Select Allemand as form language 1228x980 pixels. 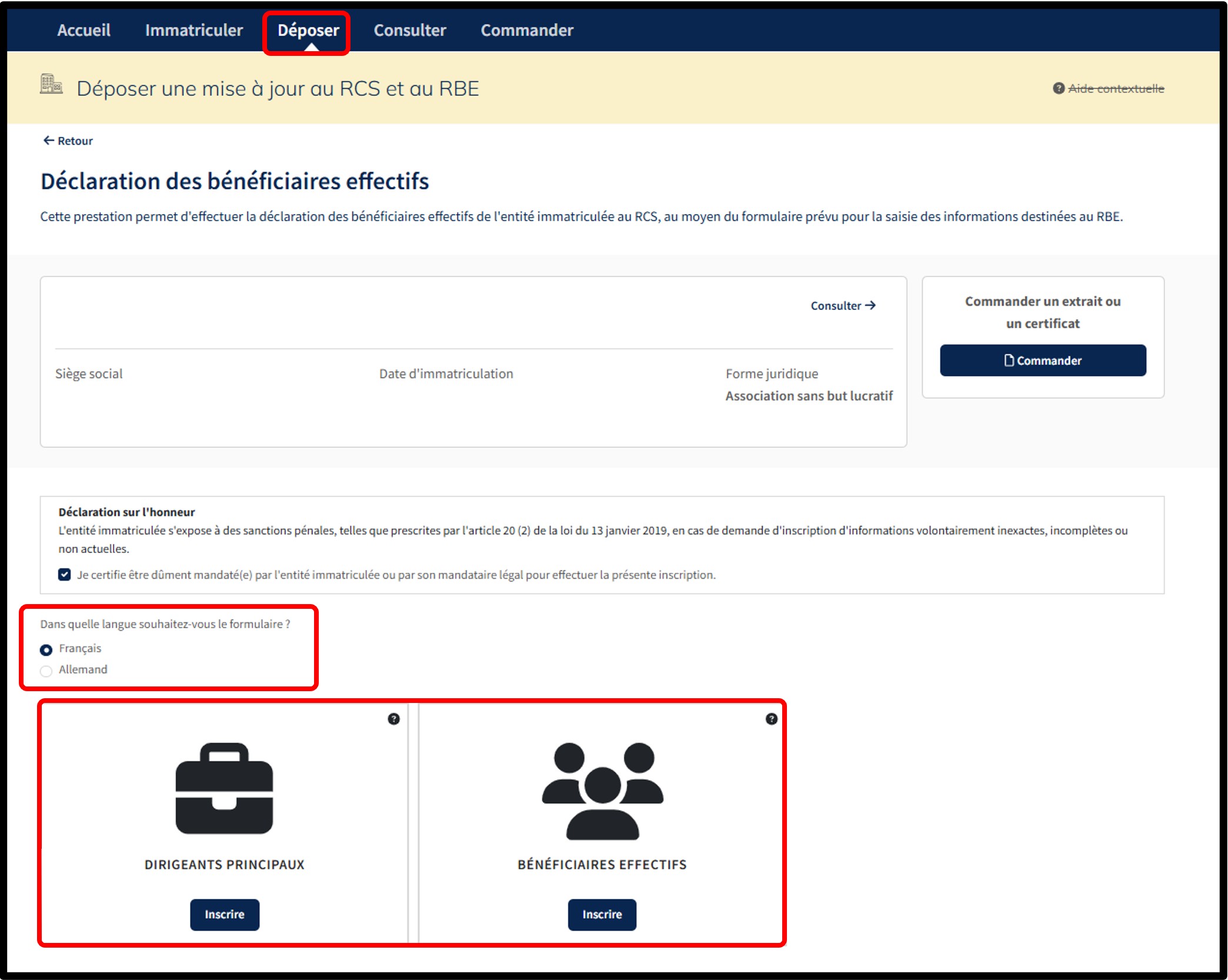click(x=46, y=671)
